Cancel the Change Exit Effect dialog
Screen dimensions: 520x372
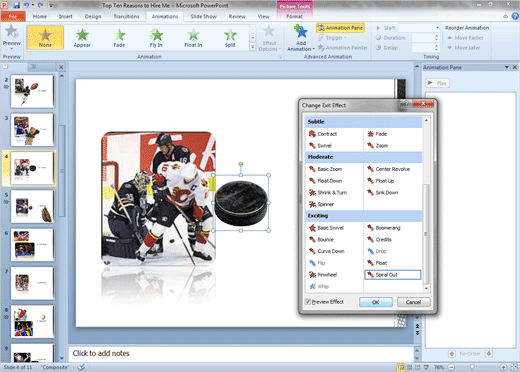pyautogui.click(x=413, y=302)
